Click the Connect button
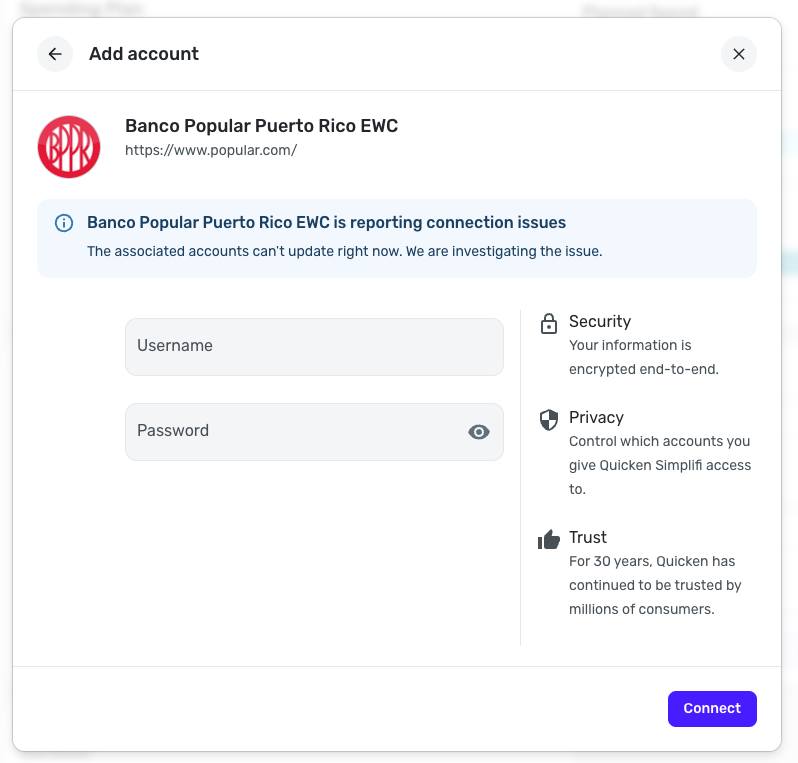This screenshot has width=798, height=763. point(712,709)
